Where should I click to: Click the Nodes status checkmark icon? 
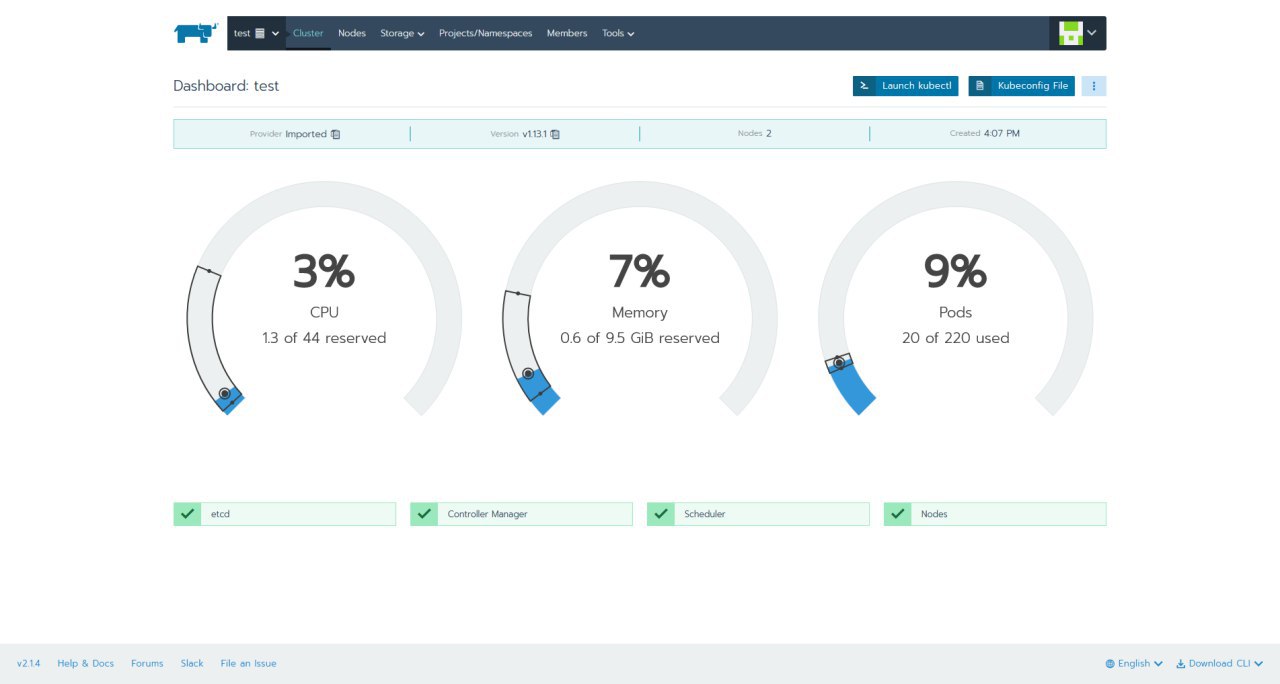(x=898, y=514)
